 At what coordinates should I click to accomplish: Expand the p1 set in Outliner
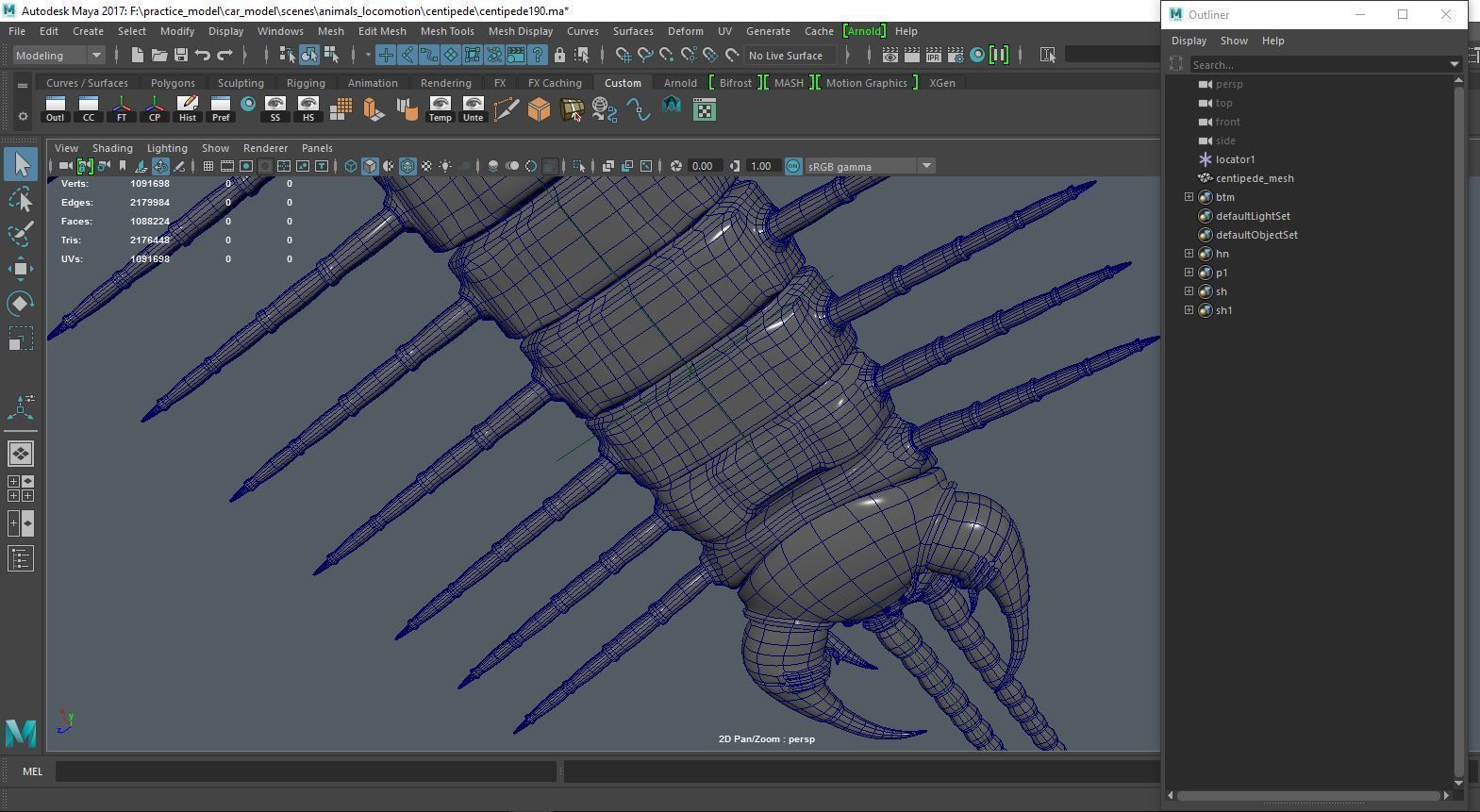coord(1189,273)
